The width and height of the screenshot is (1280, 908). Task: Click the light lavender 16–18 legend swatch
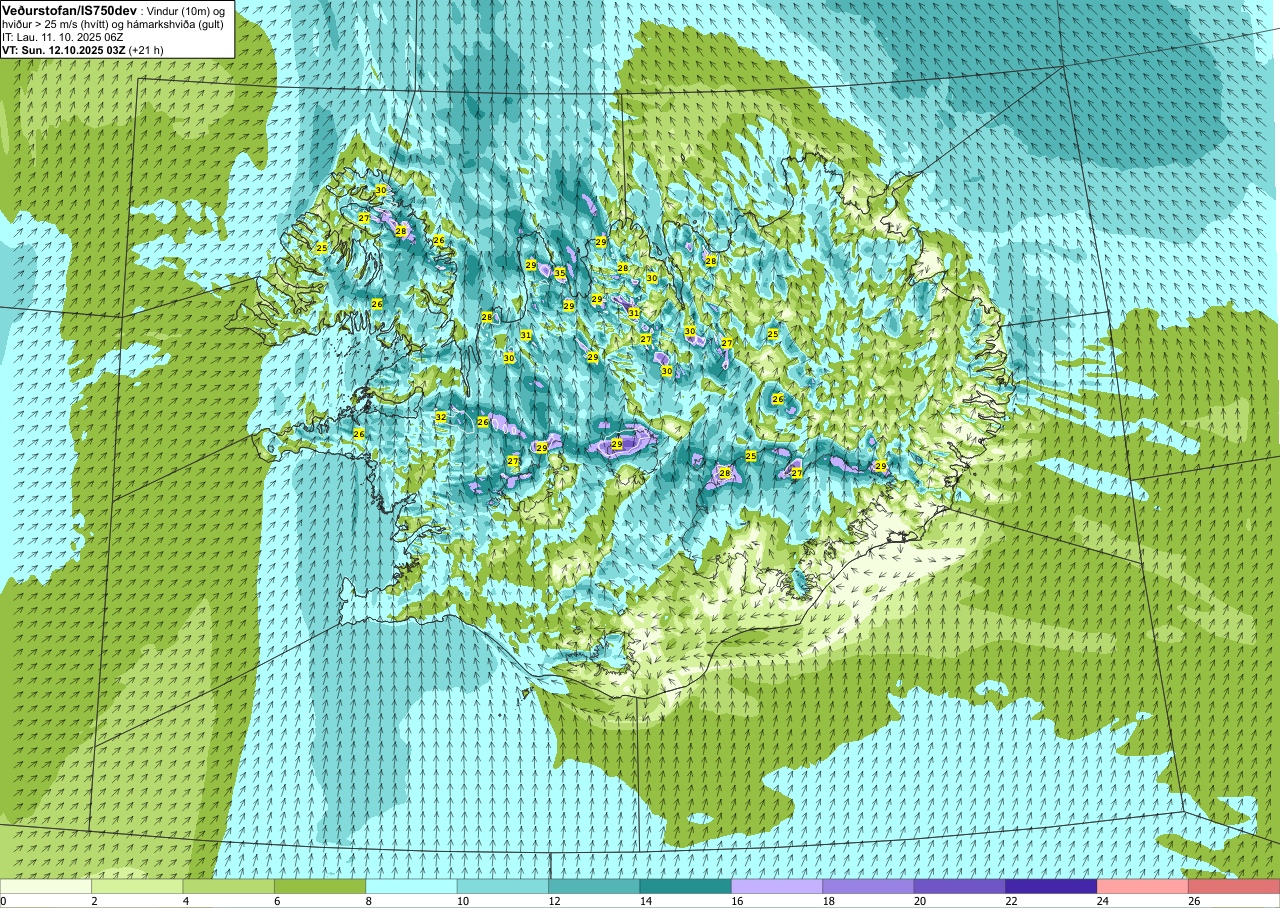[x=777, y=886]
